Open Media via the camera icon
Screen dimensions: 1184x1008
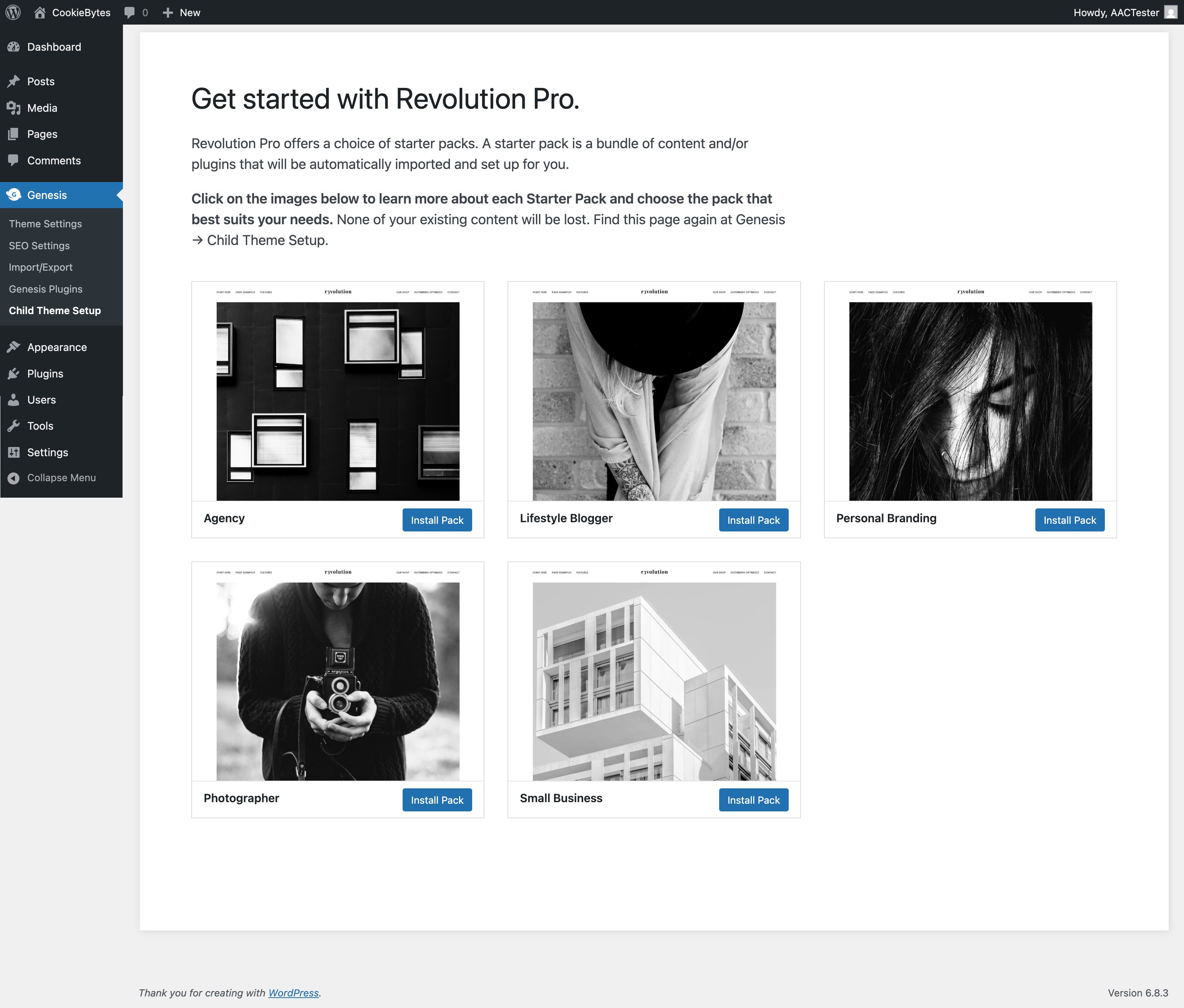14,108
